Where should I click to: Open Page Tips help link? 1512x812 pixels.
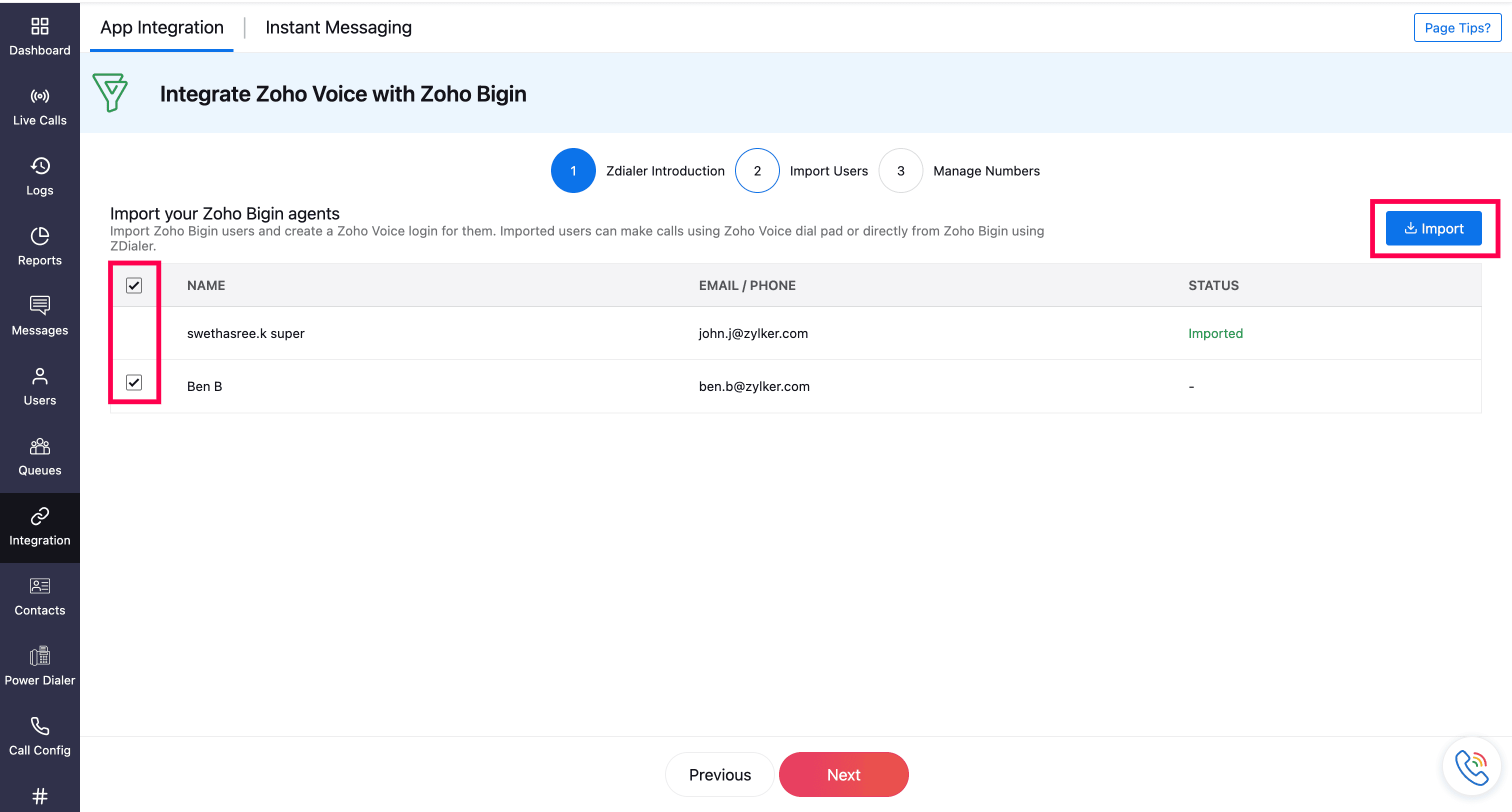tap(1457, 27)
